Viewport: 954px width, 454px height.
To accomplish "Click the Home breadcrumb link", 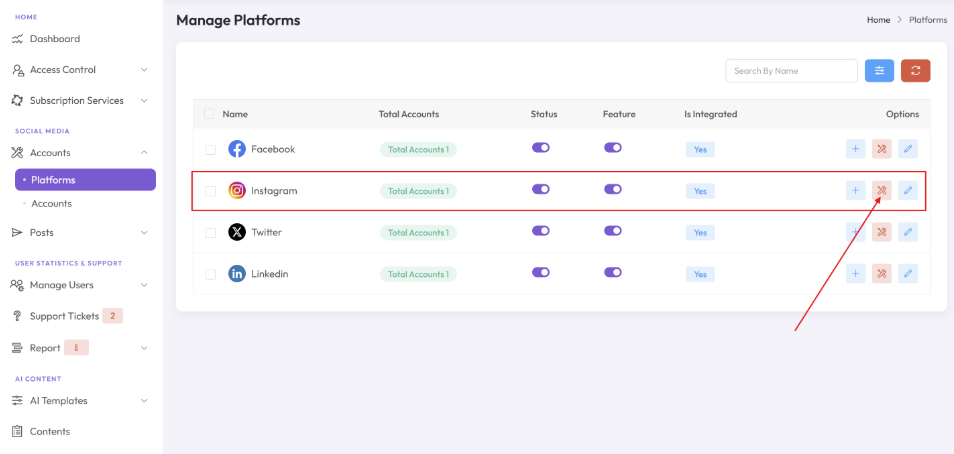I will [x=878, y=20].
